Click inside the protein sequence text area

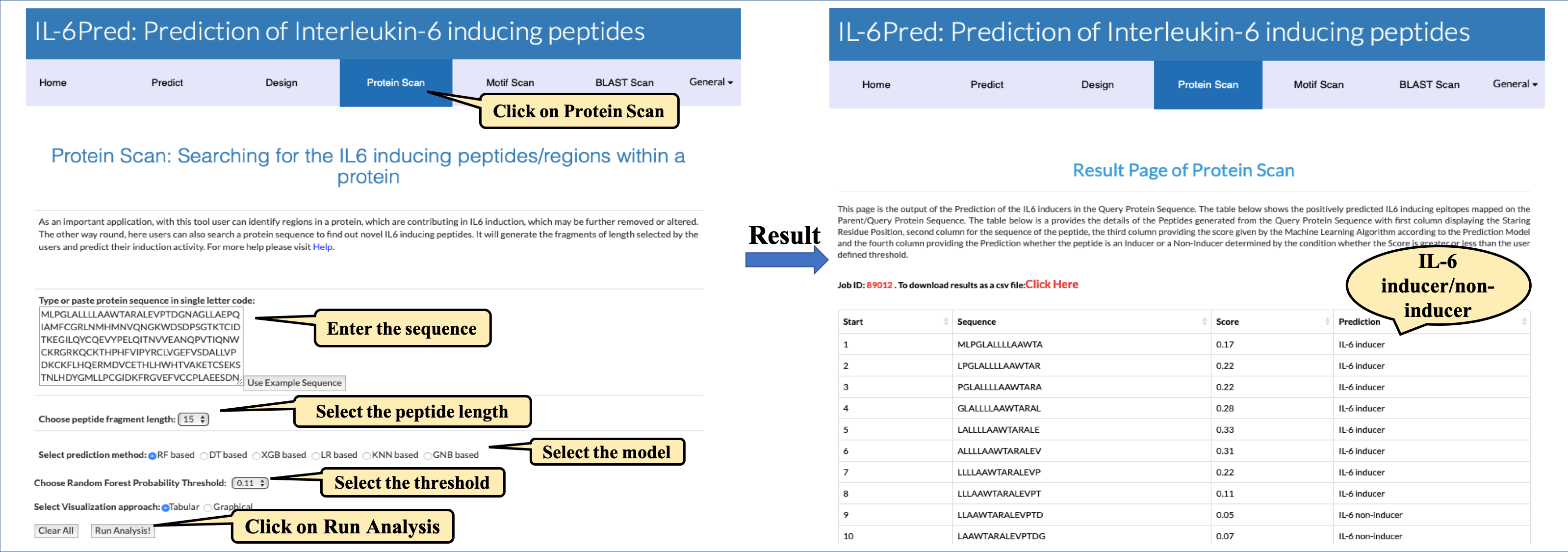pyautogui.click(x=140, y=345)
